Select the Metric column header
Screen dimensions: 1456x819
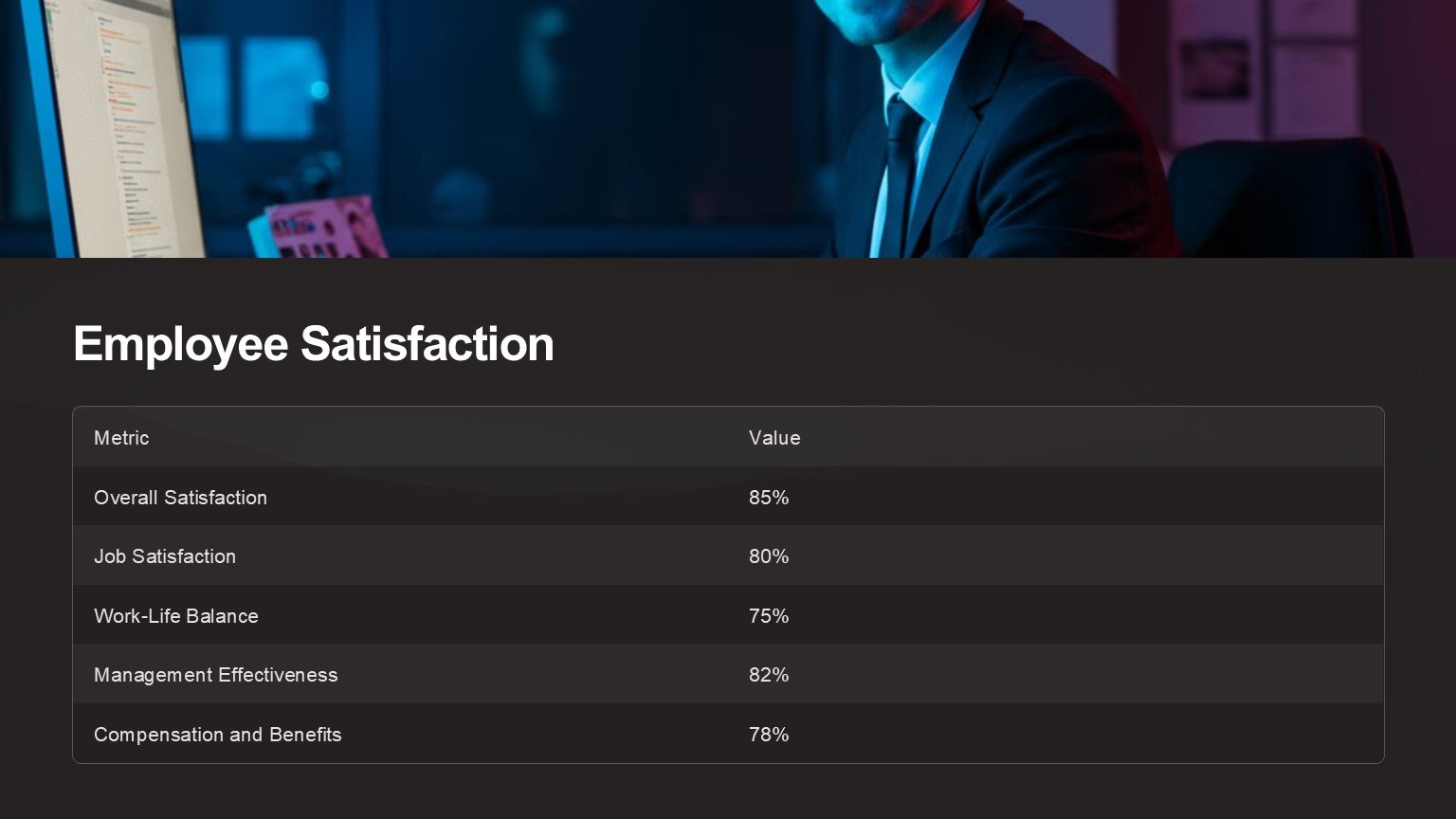(x=121, y=438)
